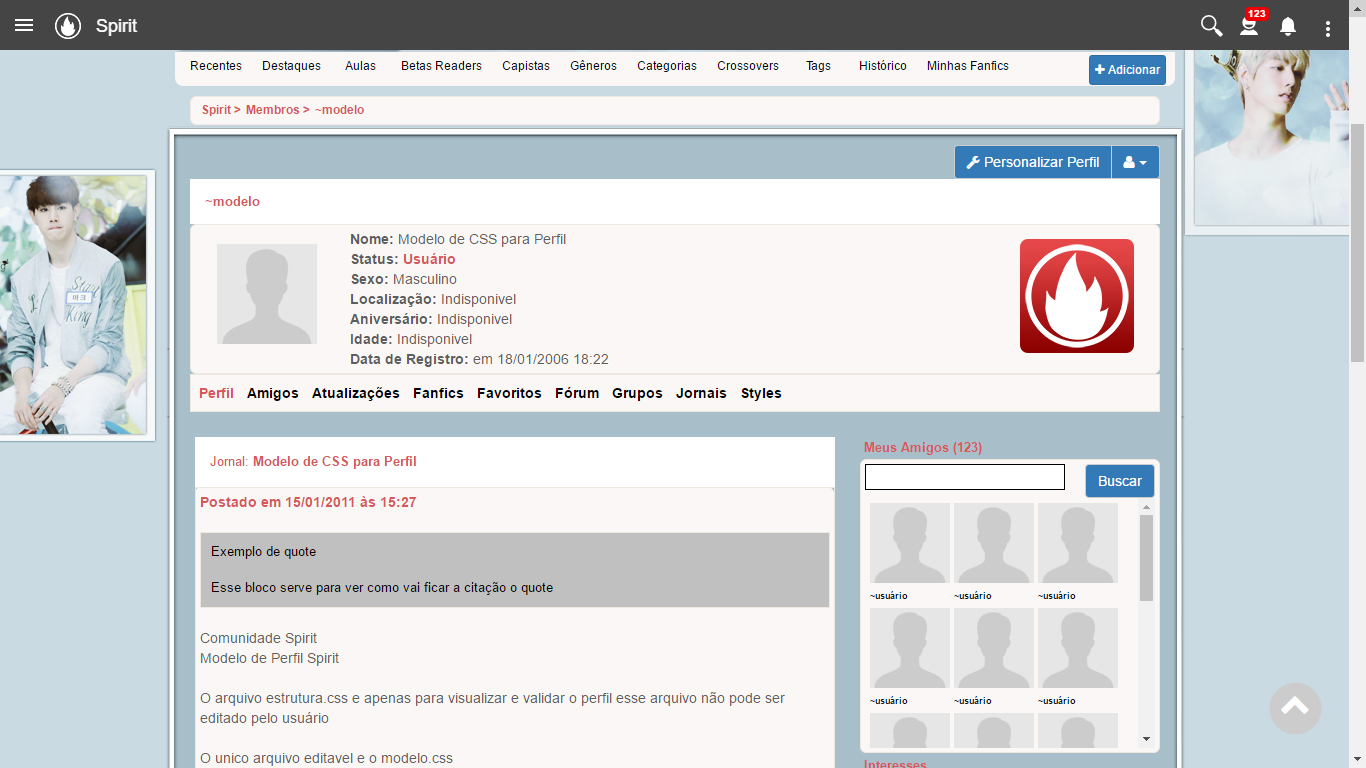Open the Capistas menu item
This screenshot has height=768, width=1366.
point(526,66)
